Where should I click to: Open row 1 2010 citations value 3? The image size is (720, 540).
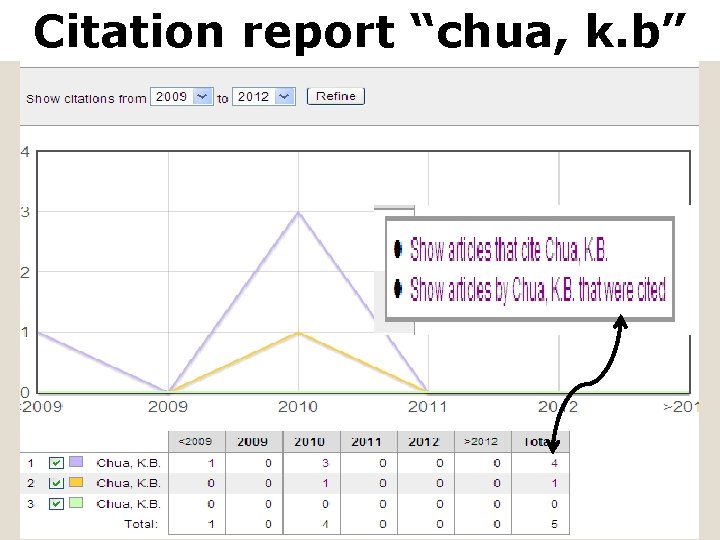pos(326,463)
